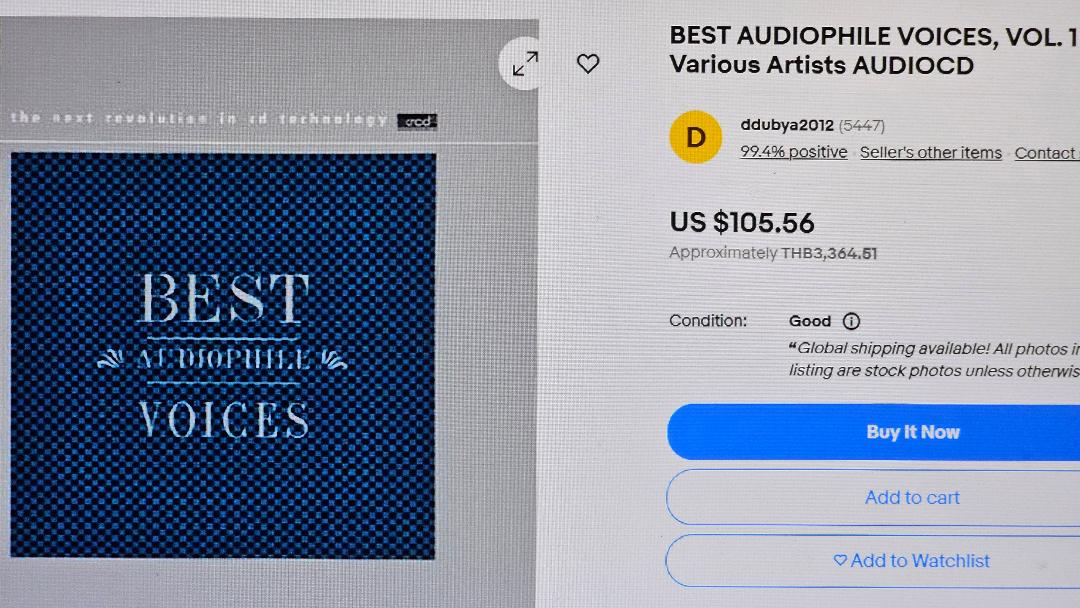The height and width of the screenshot is (608, 1080).
Task: Expand the product image to full view
Action: 523,63
